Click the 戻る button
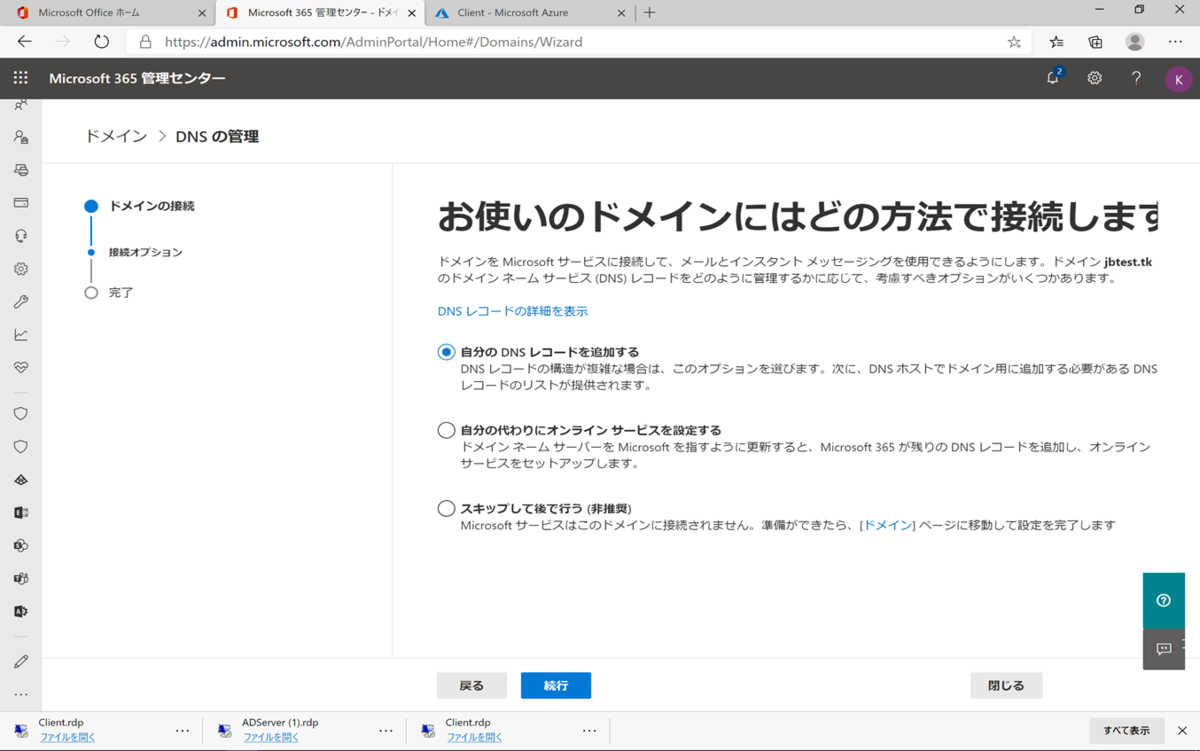1200x751 pixels. tap(472, 685)
